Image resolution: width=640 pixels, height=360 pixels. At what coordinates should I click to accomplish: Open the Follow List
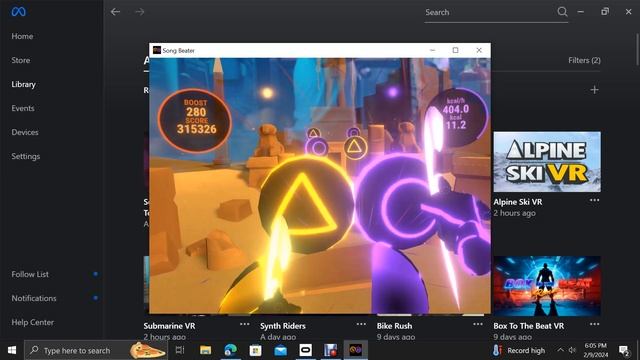[x=30, y=274]
